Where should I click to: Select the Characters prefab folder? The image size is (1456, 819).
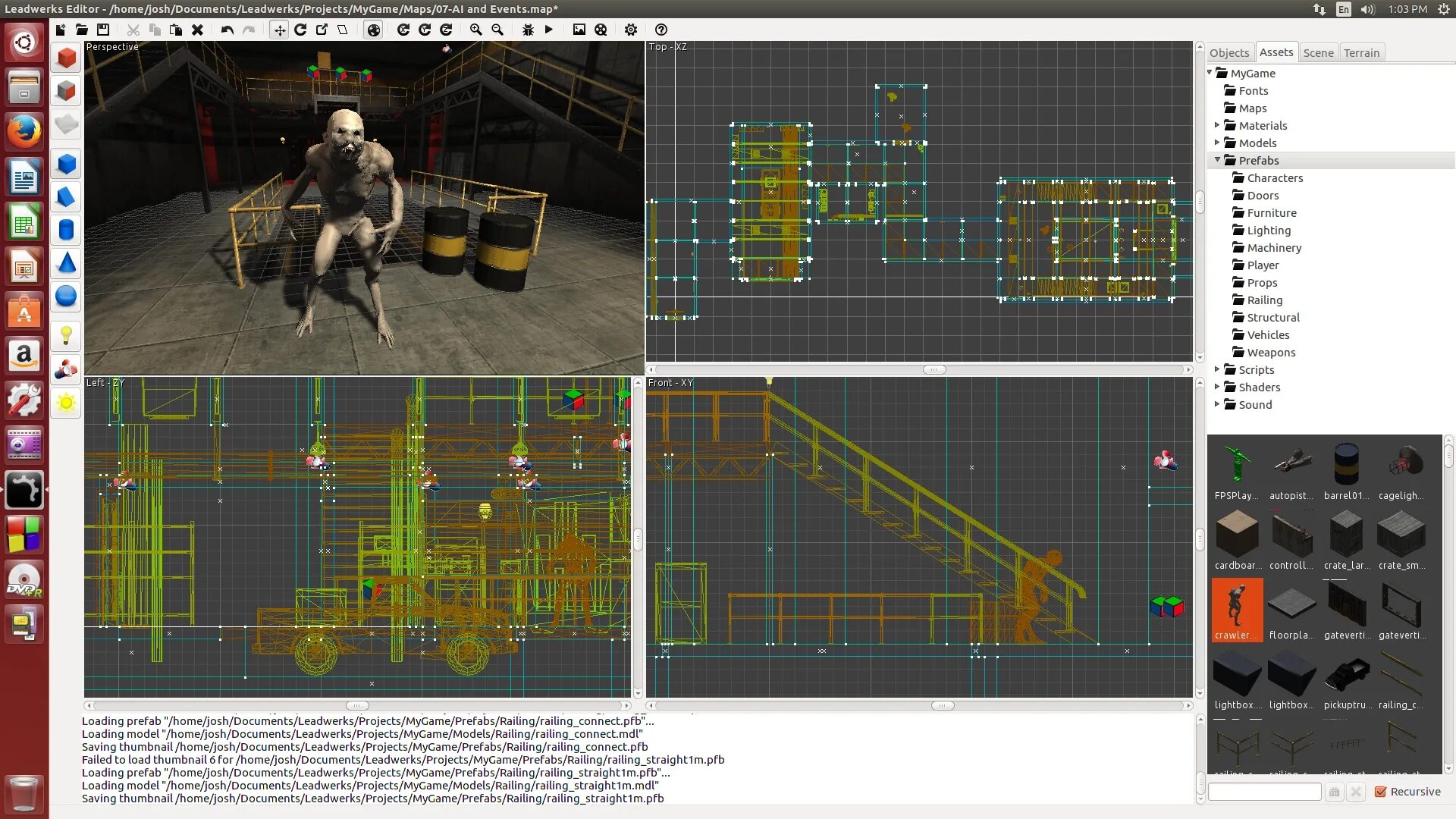click(1275, 178)
